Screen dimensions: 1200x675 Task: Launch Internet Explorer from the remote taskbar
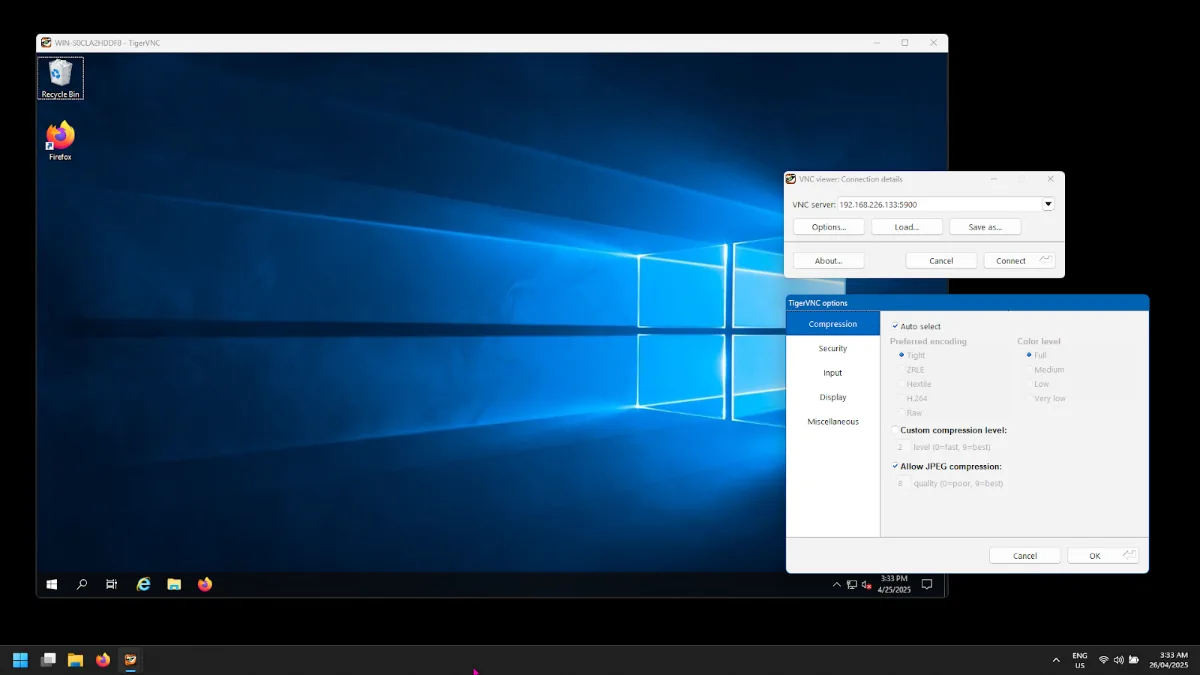pos(143,584)
